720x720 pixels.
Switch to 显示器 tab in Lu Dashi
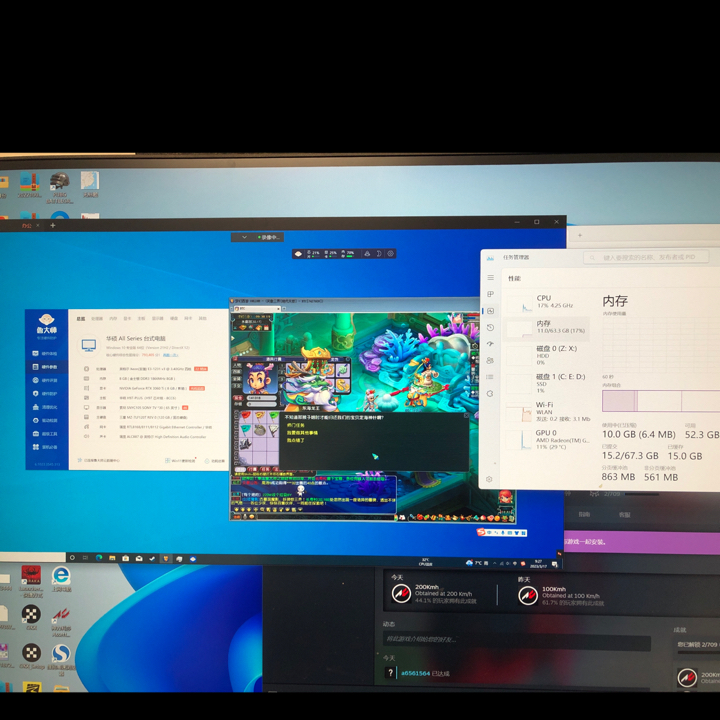click(x=158, y=318)
